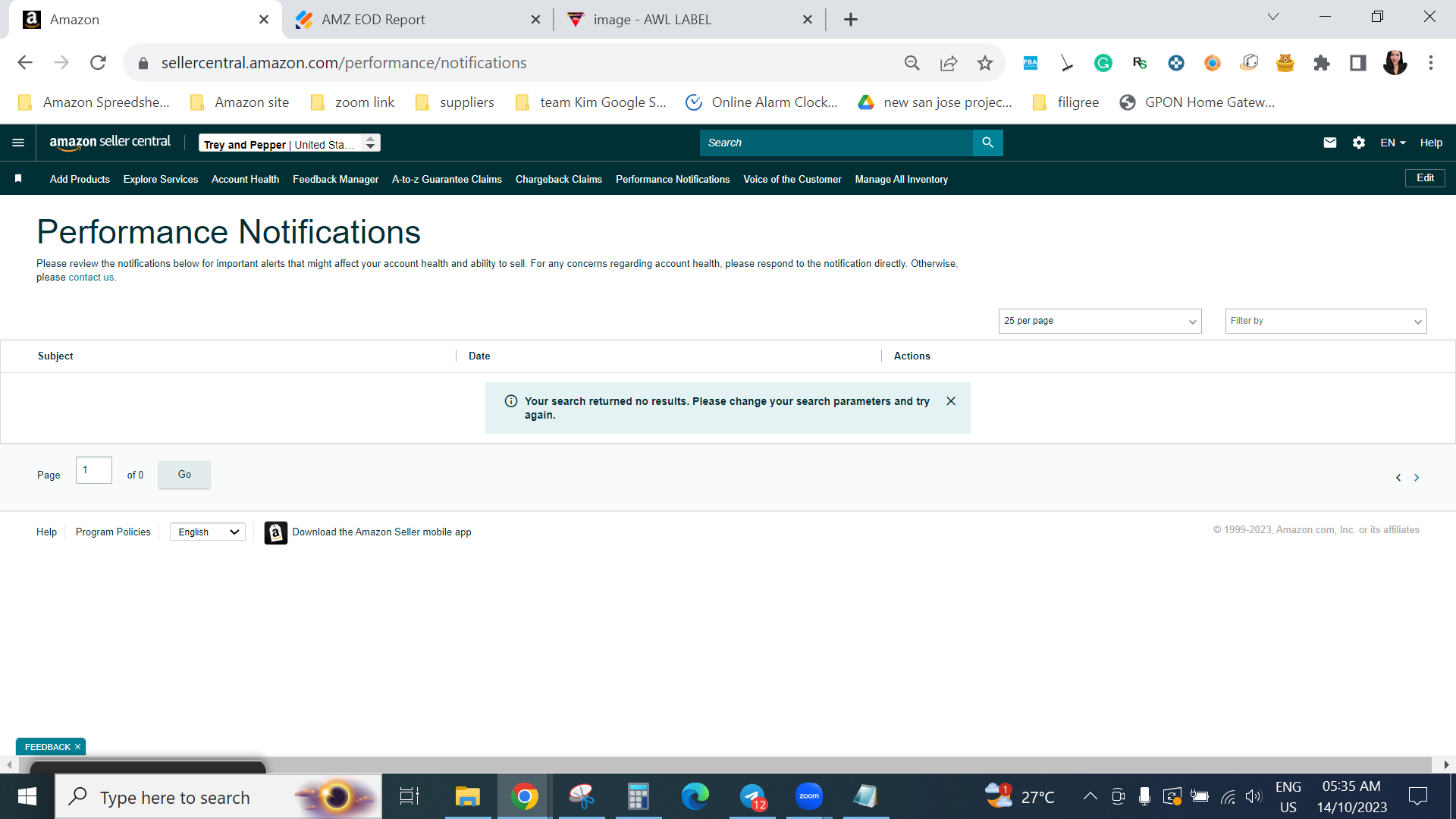Click the bookmark flag icon in the navigation bar

pos(18,178)
